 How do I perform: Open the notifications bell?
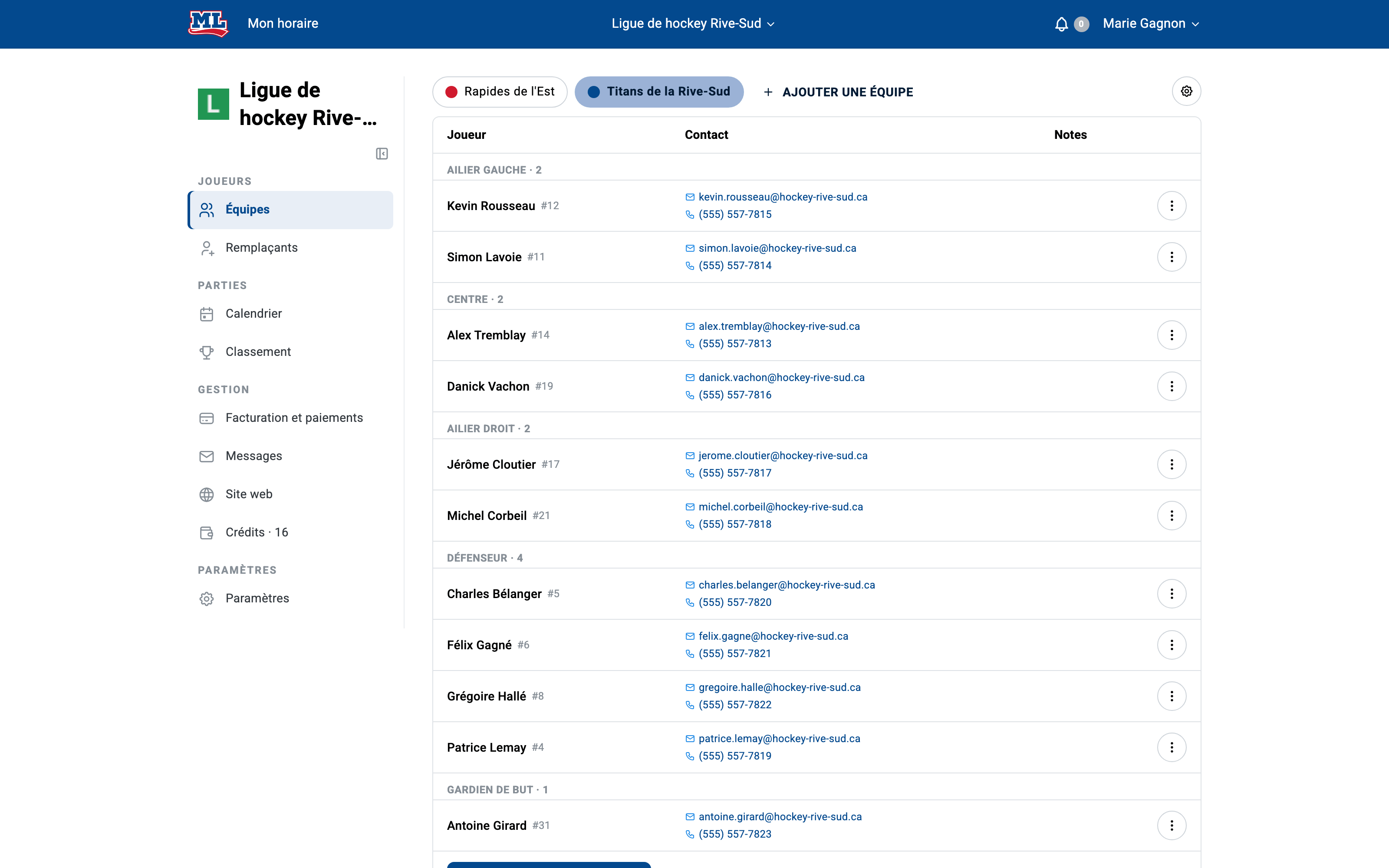point(1061,24)
